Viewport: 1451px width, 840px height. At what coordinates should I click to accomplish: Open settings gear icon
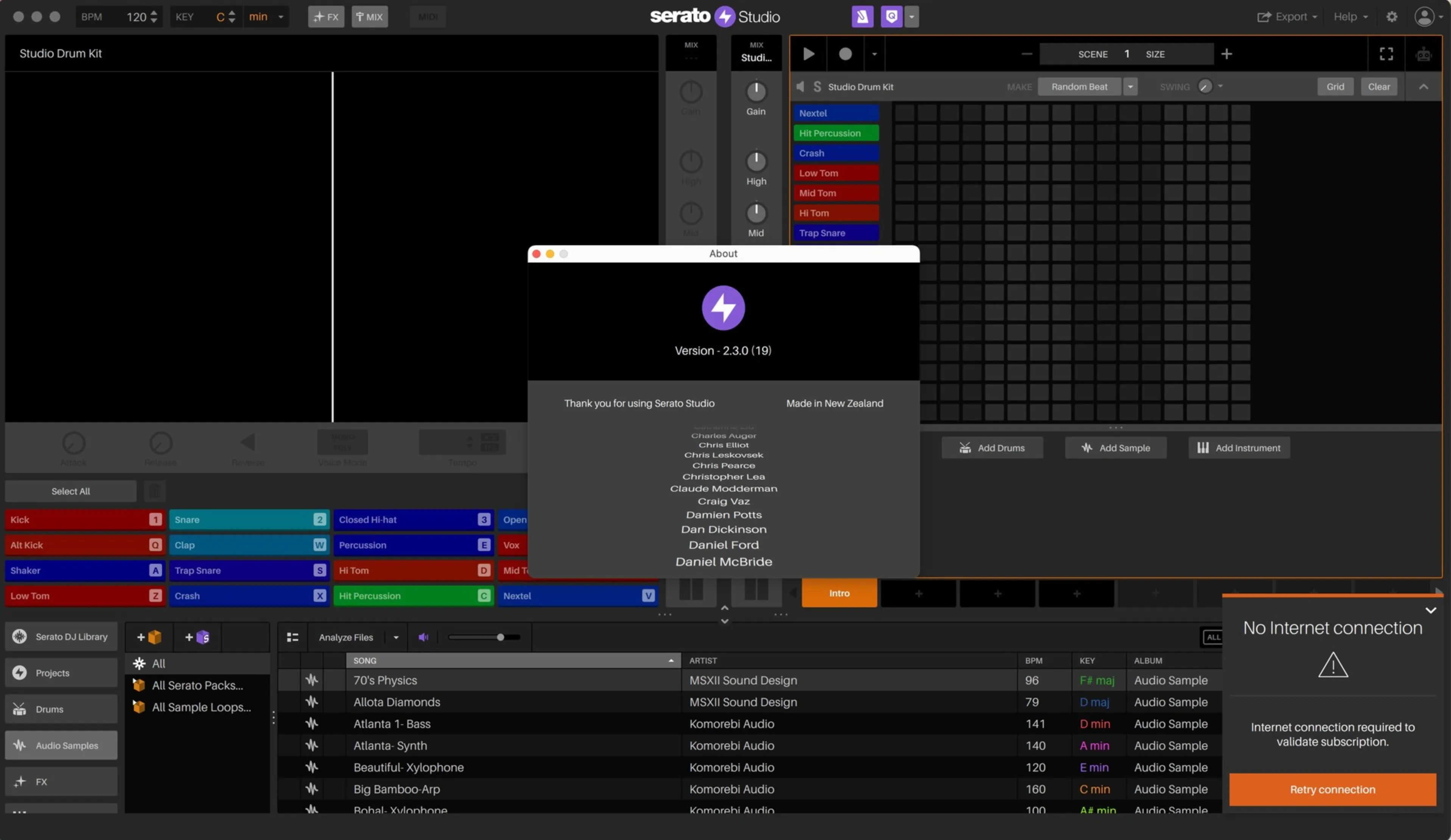[x=1392, y=17]
